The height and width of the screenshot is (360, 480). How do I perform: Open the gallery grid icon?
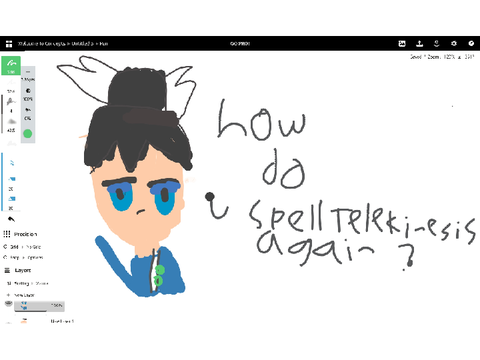(9, 44)
